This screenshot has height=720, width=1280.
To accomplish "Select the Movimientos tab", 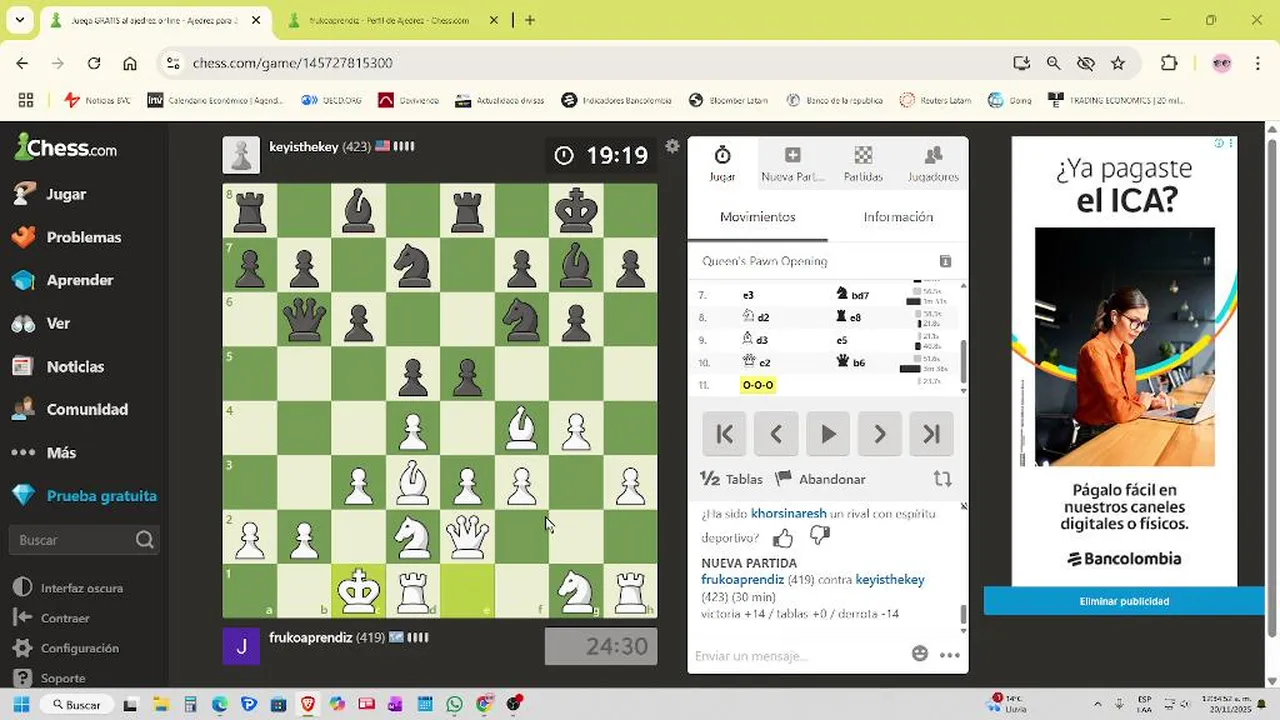I will (x=758, y=217).
